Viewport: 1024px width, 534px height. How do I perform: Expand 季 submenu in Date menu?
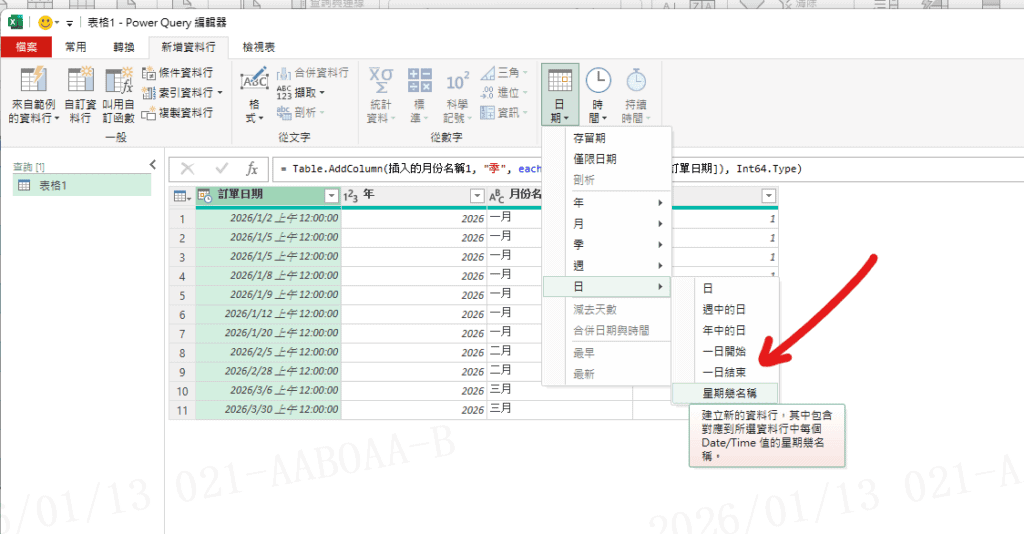(607, 244)
